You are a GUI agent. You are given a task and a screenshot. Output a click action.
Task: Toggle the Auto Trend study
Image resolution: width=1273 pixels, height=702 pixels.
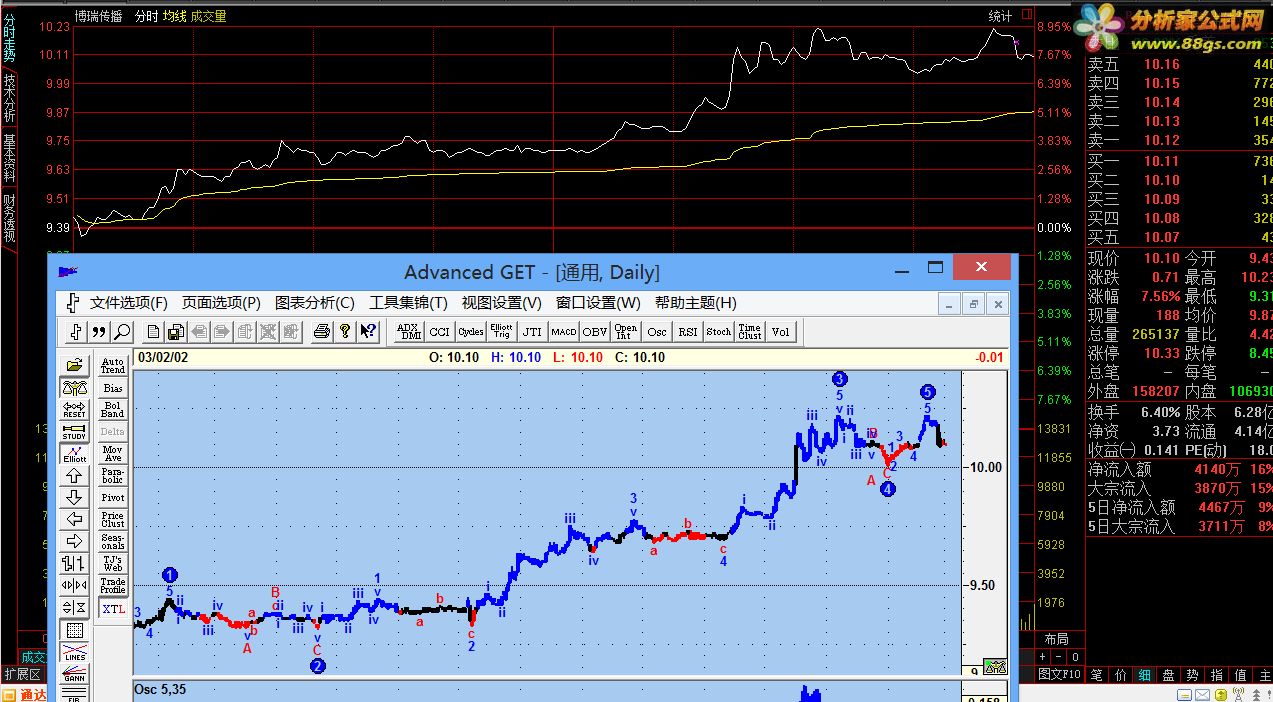click(113, 366)
